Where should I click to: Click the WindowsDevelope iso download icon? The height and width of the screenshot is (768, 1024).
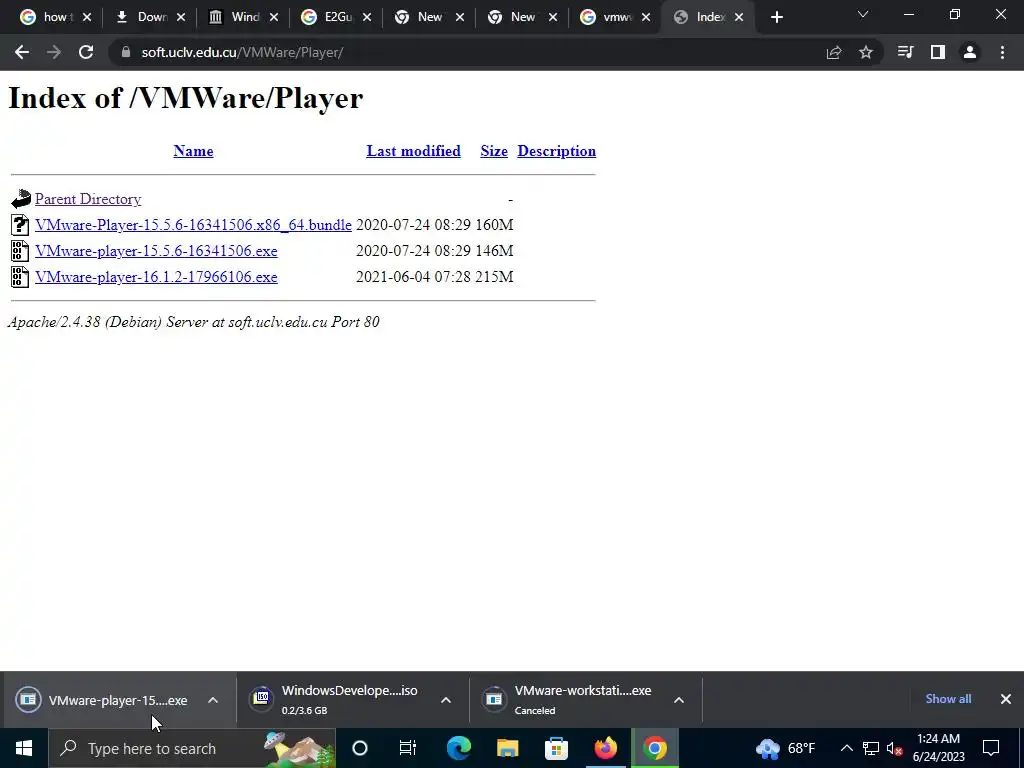pyautogui.click(x=261, y=699)
